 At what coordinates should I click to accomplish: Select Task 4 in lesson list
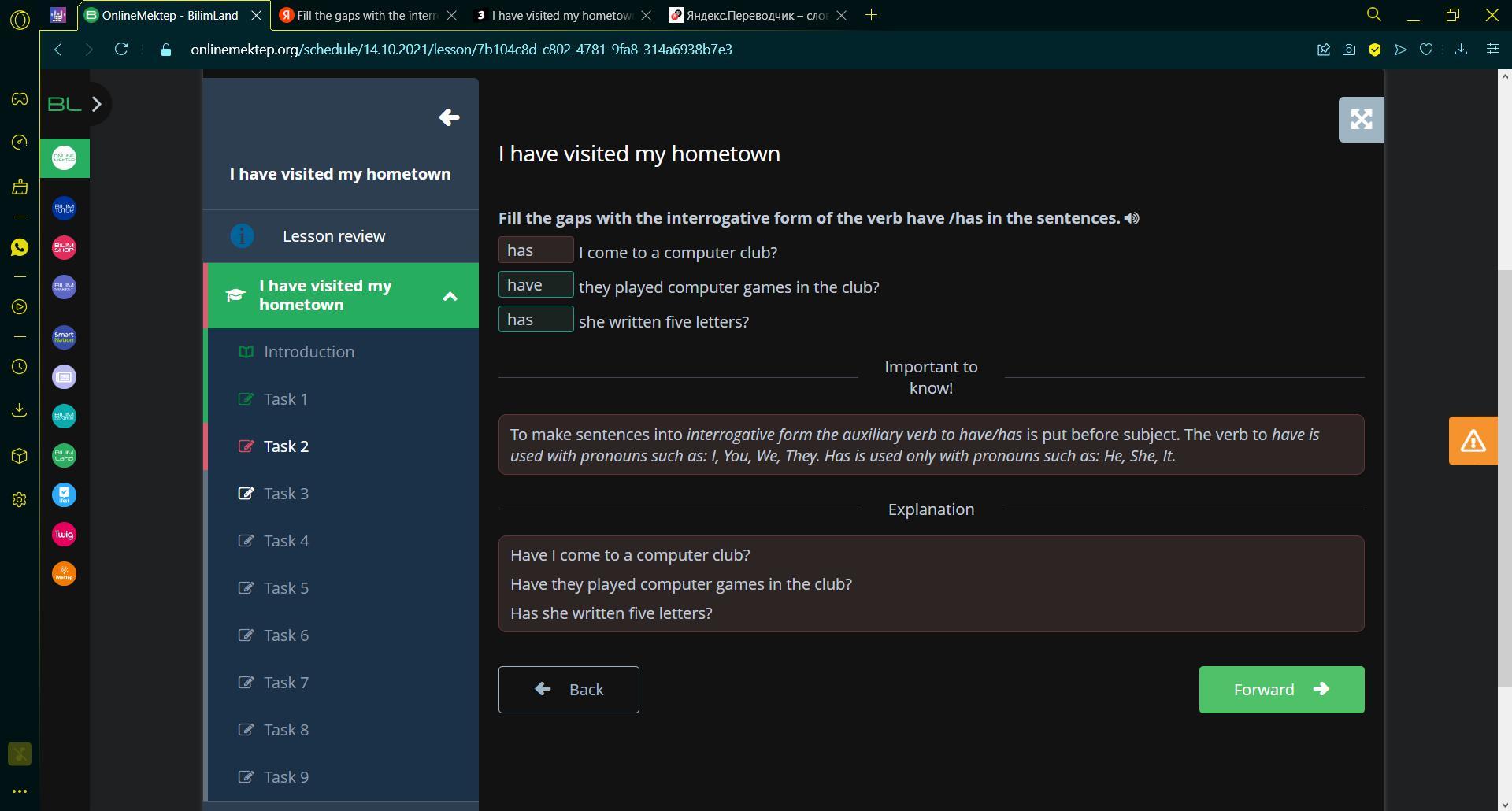click(x=343, y=541)
